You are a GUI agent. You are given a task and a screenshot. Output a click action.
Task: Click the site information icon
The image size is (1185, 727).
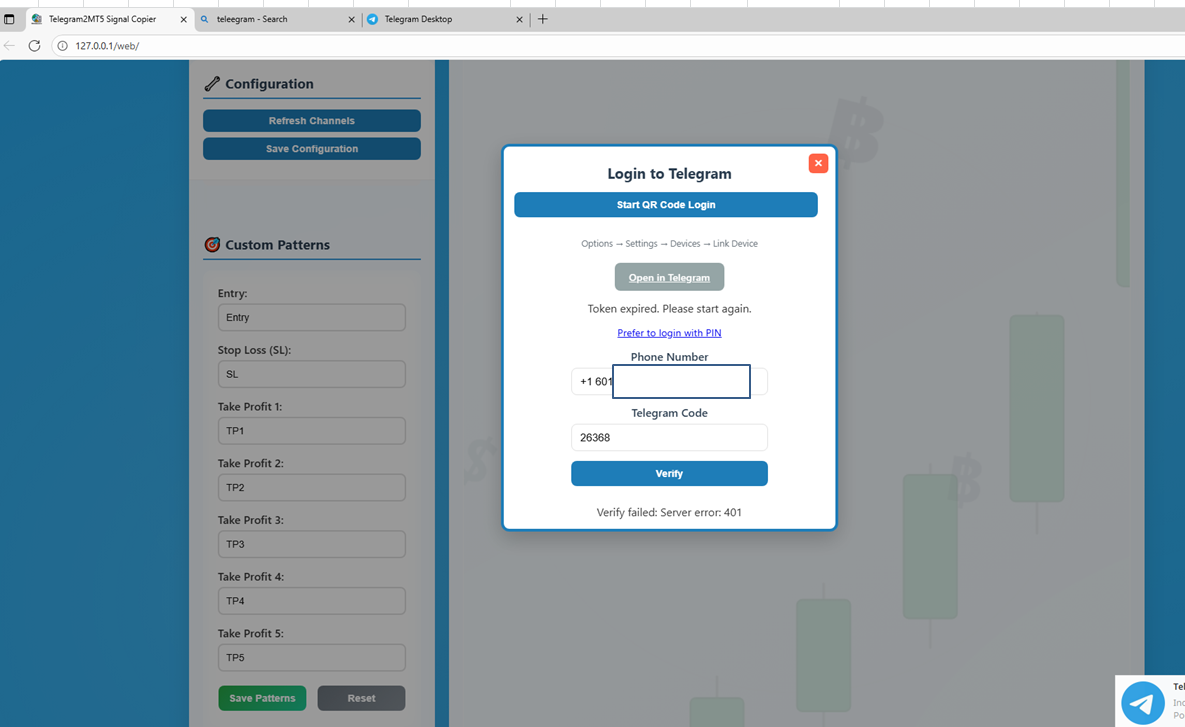[x=63, y=46]
